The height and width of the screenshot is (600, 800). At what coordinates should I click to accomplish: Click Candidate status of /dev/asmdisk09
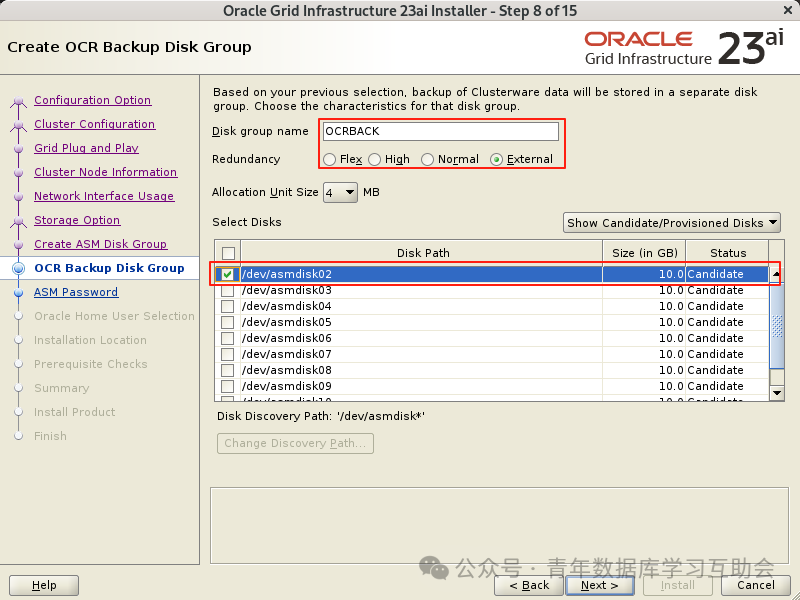click(715, 386)
